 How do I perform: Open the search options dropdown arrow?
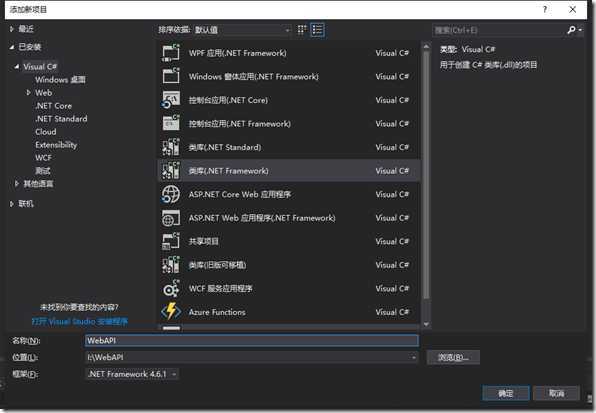[x=580, y=30]
